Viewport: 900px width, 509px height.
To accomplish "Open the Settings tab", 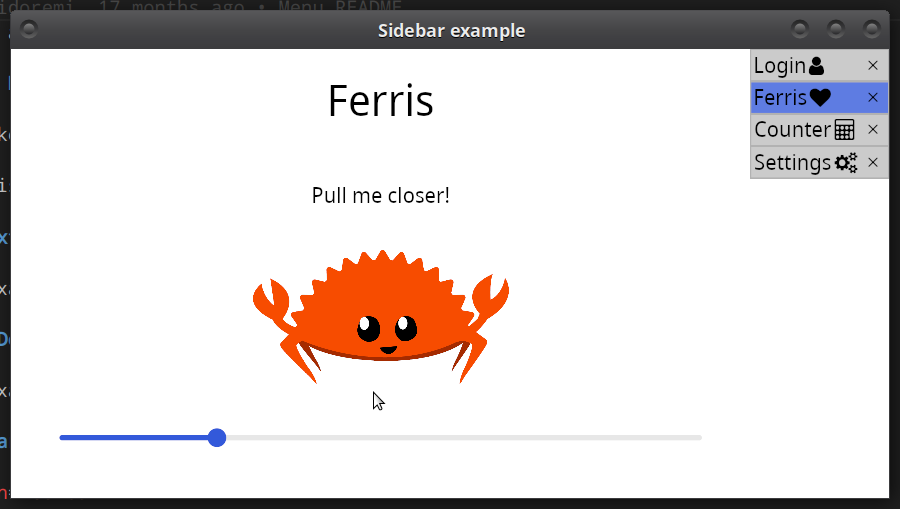I will (x=819, y=162).
